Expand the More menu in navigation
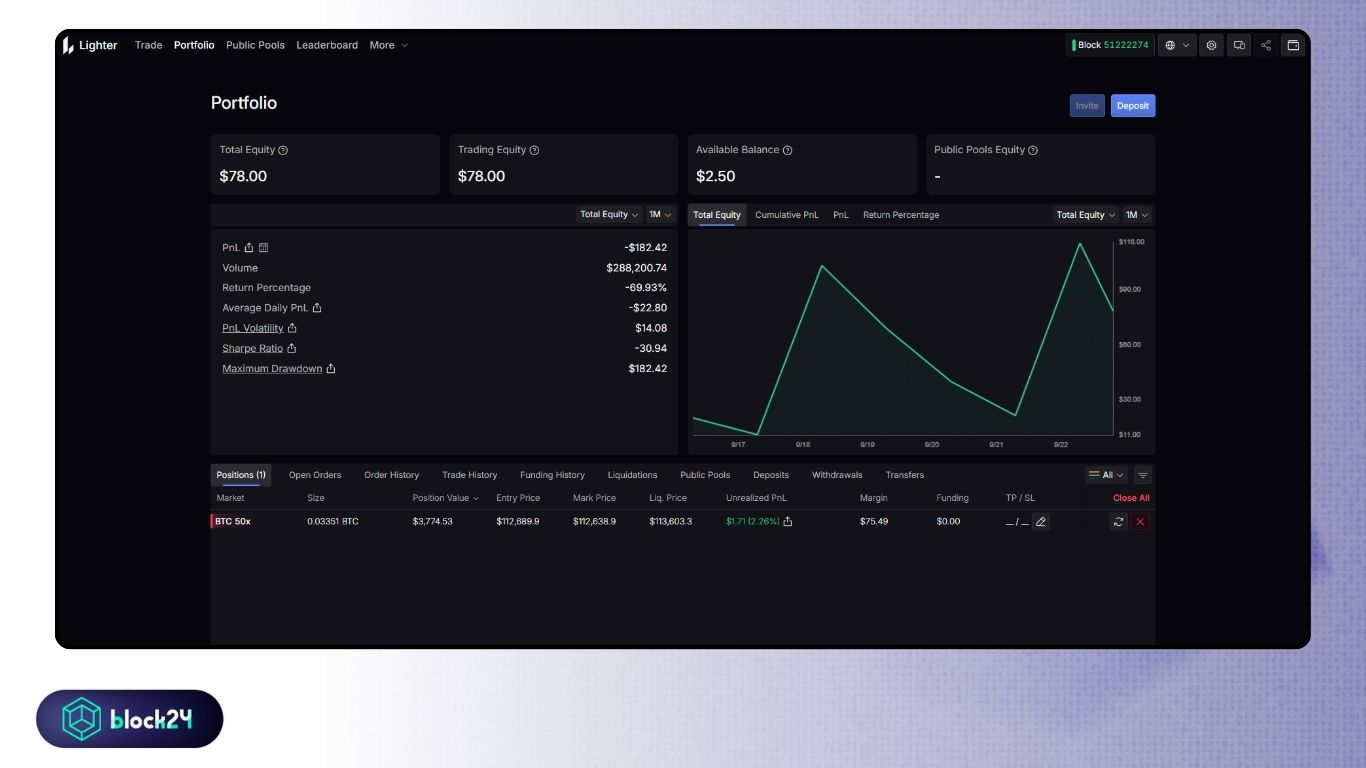The width and height of the screenshot is (1366, 768). (388, 45)
